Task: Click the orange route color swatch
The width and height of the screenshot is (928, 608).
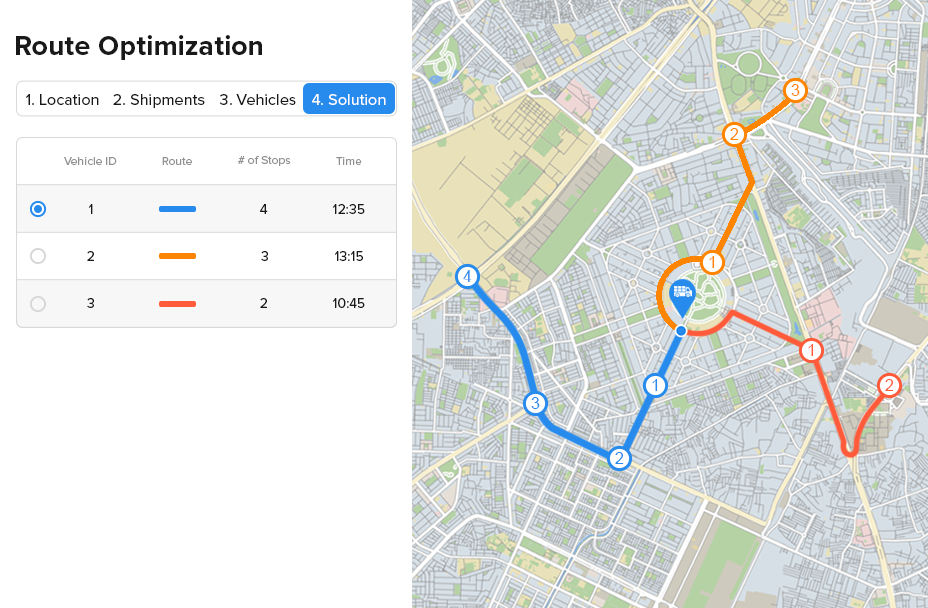Action: click(x=177, y=256)
